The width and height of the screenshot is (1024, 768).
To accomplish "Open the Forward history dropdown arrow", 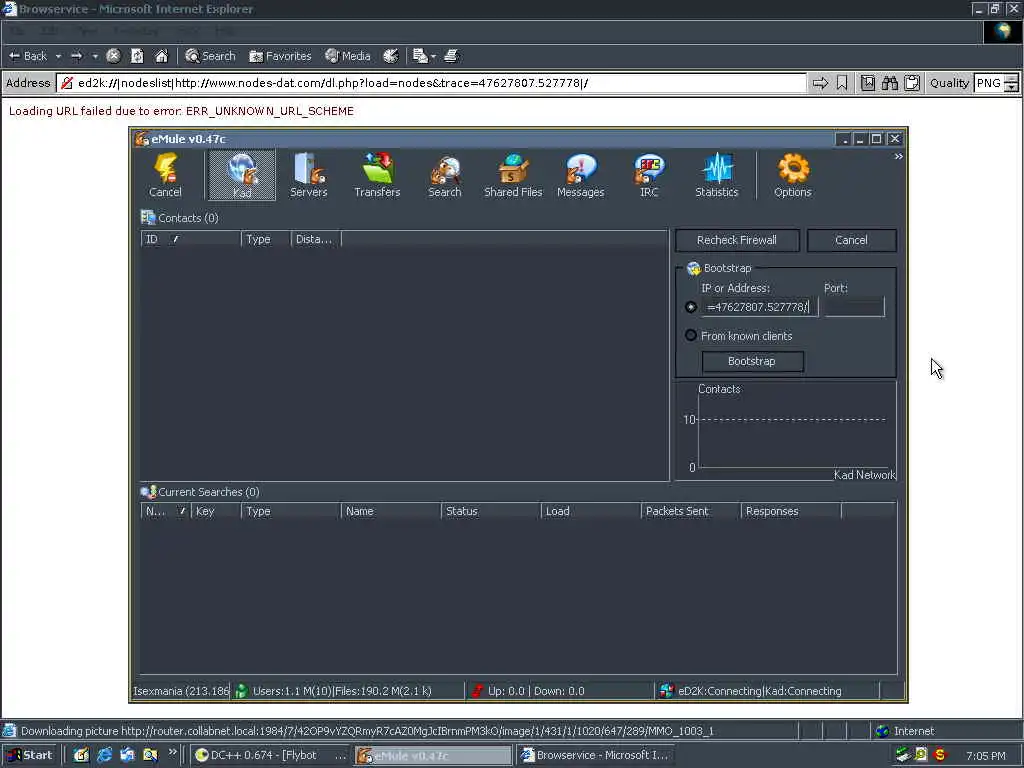I will 95,56.
